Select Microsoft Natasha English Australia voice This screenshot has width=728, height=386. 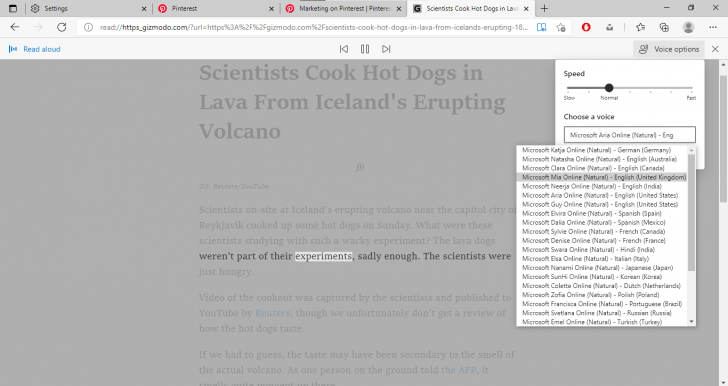602,159
